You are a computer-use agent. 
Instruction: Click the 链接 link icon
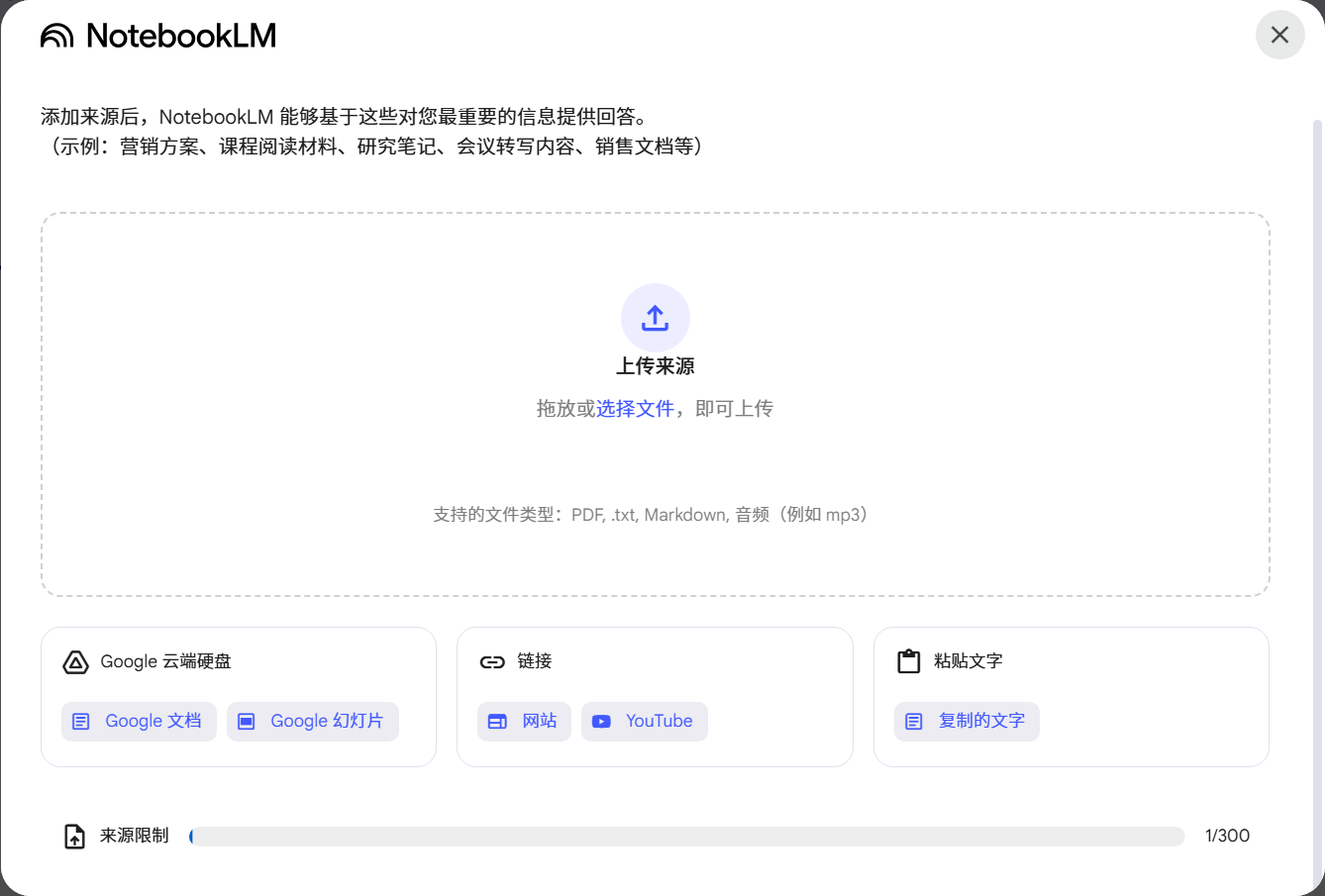point(492,662)
